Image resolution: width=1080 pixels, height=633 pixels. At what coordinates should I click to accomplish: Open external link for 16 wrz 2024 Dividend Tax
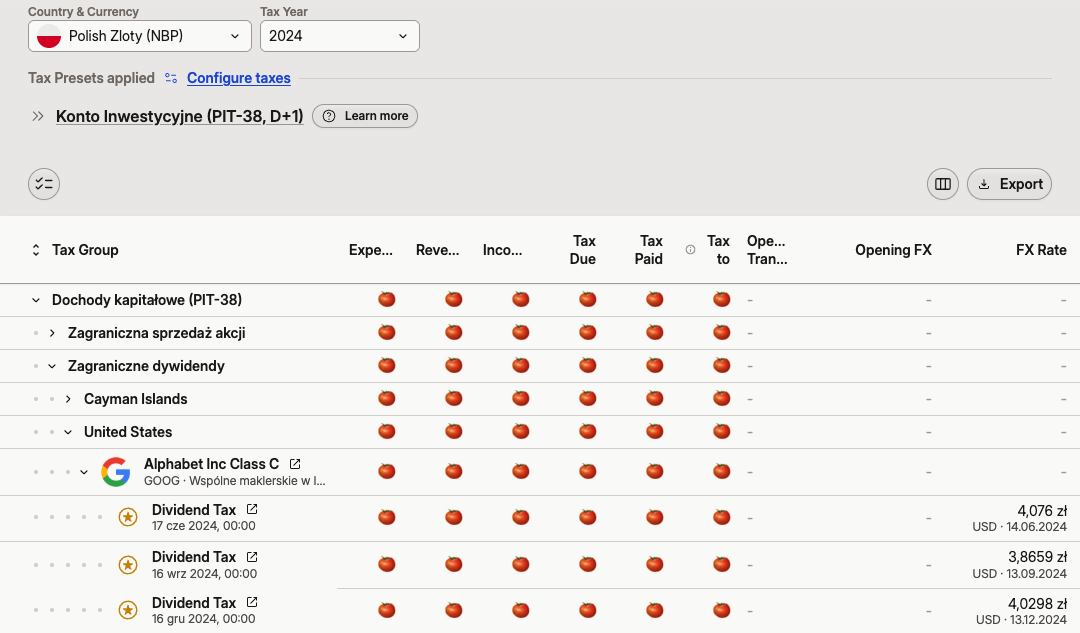[252, 557]
